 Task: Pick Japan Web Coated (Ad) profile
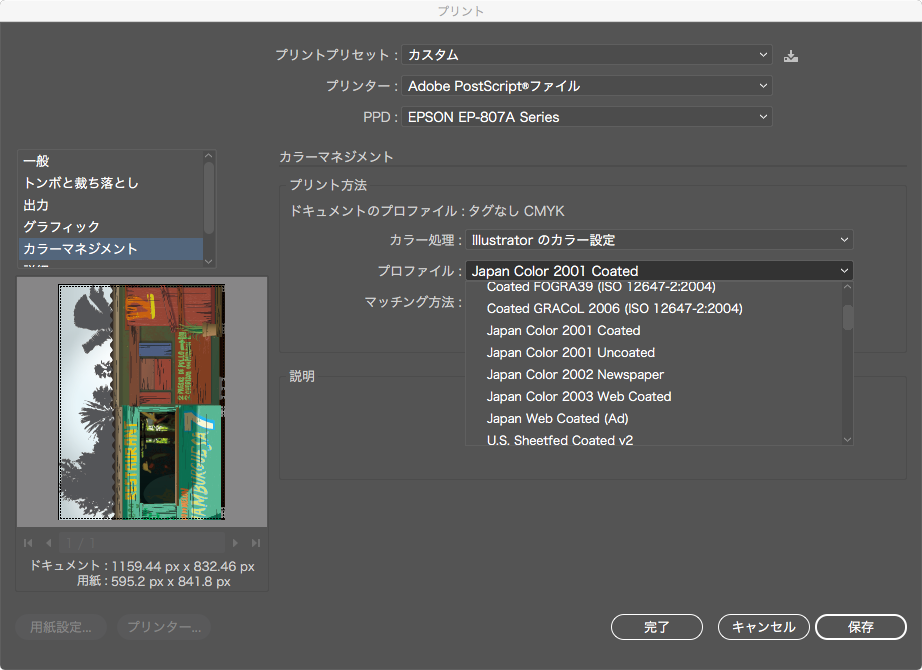557,418
